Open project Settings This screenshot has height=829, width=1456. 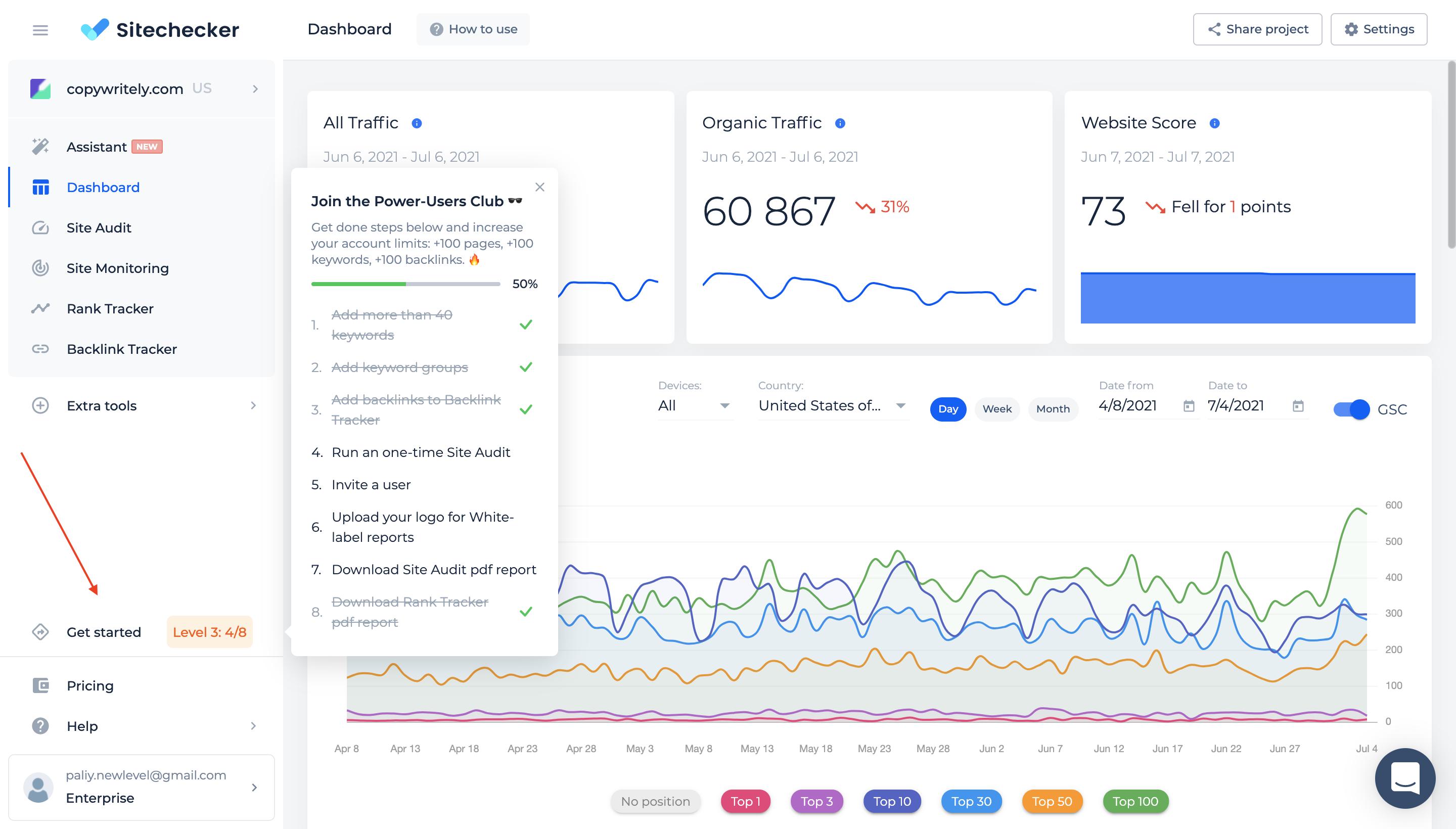point(1379,29)
